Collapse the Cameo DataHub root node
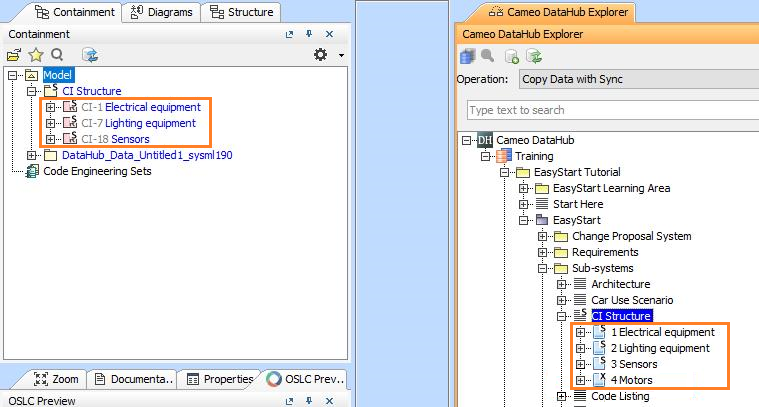759x407 pixels. (467, 140)
